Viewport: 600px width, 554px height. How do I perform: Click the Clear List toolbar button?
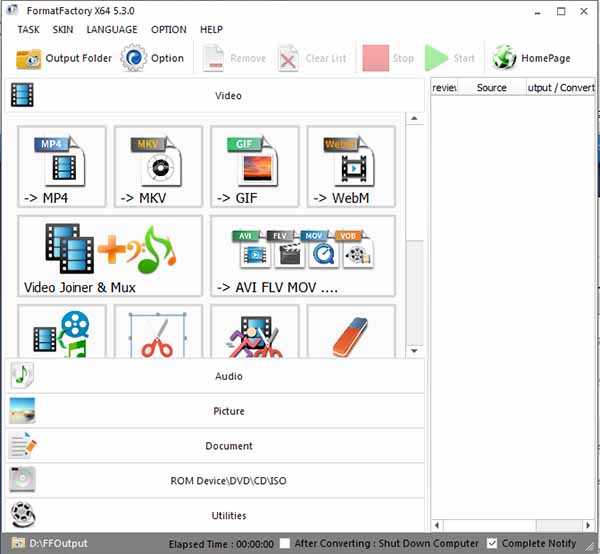tap(312, 58)
